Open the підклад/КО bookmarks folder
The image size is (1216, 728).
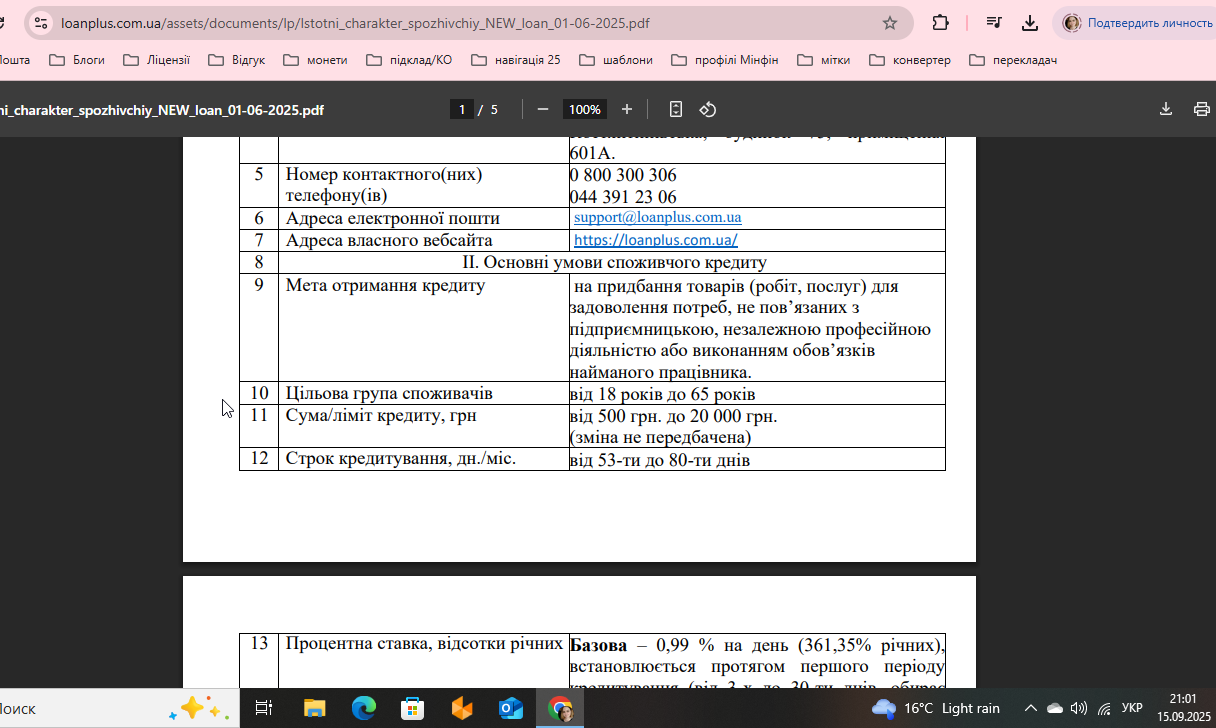[409, 60]
